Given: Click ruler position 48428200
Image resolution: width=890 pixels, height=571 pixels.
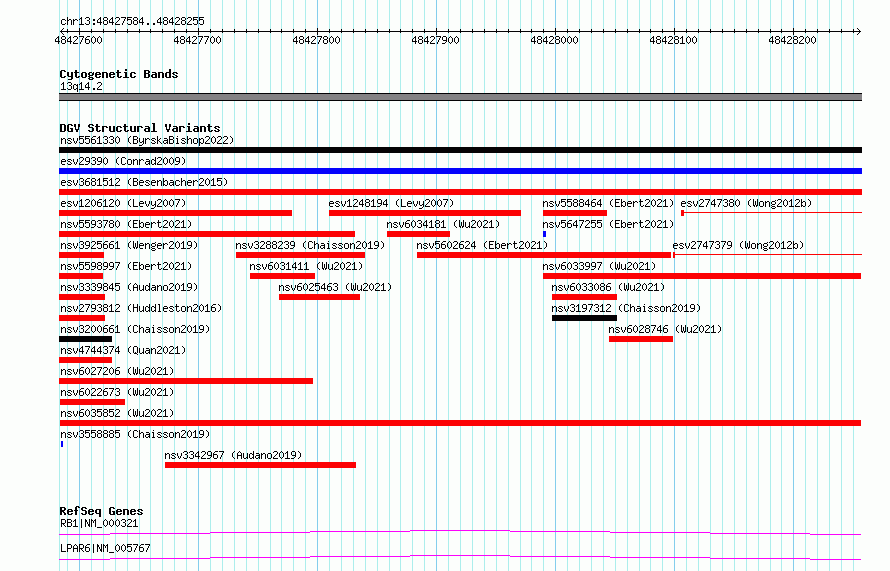Looking at the screenshot, I should (x=792, y=40).
